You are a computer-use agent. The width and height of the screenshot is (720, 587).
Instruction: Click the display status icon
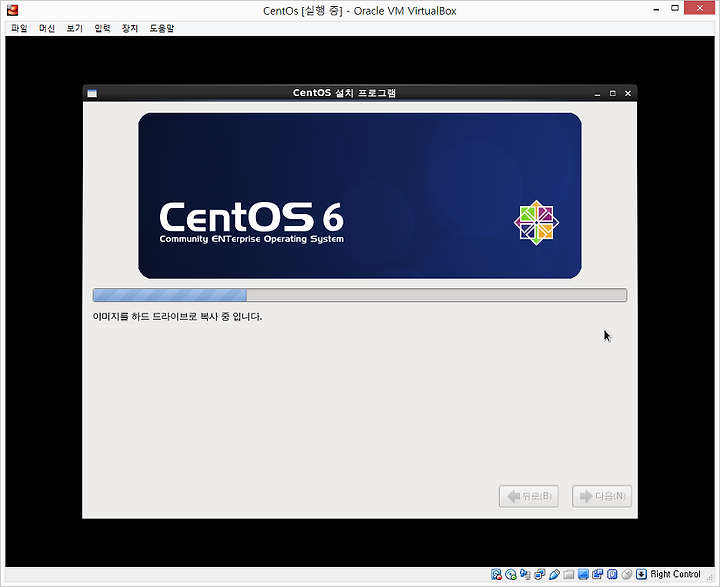(x=583, y=574)
